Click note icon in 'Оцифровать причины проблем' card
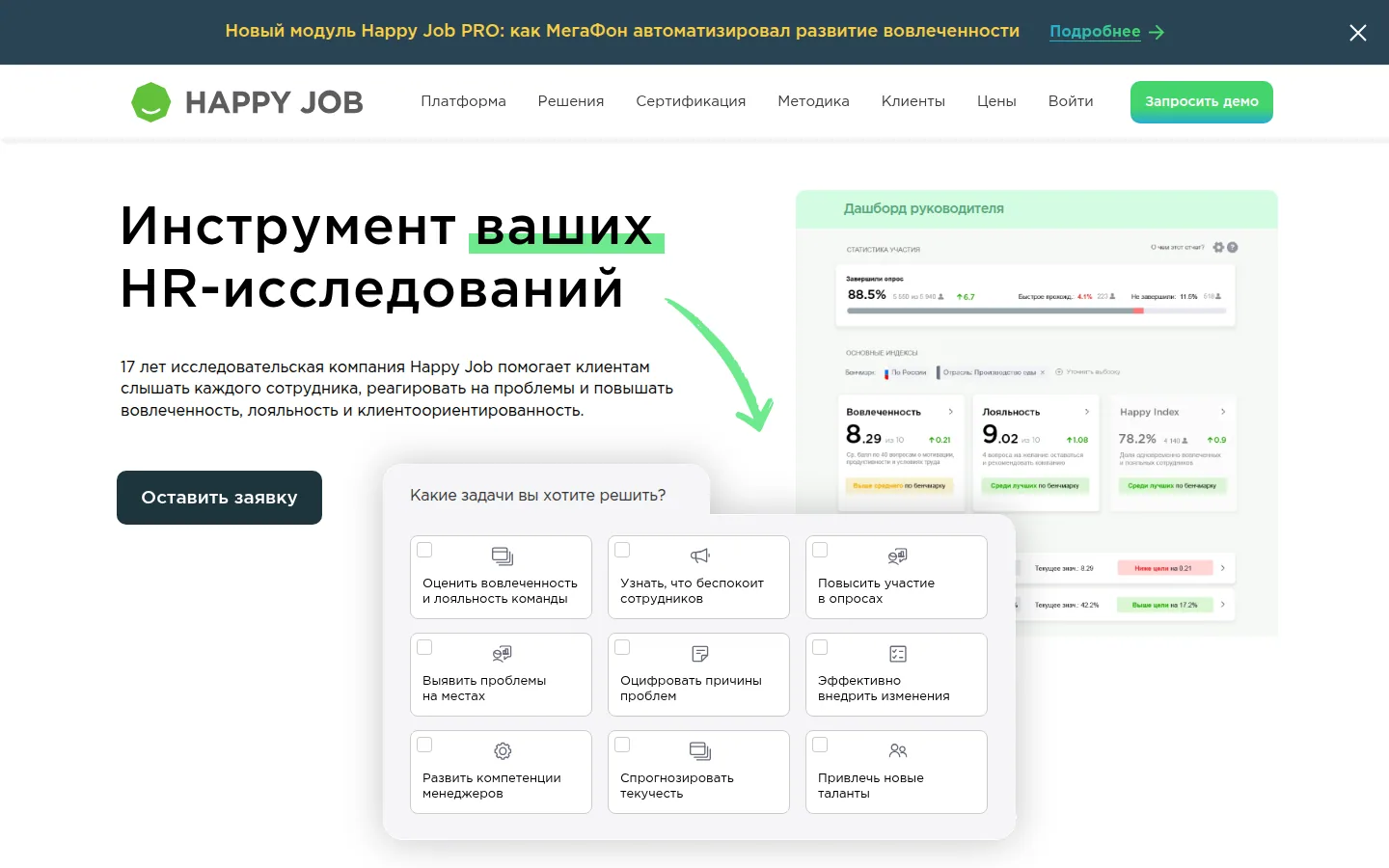Image resolution: width=1389 pixels, height=868 pixels. point(700,654)
